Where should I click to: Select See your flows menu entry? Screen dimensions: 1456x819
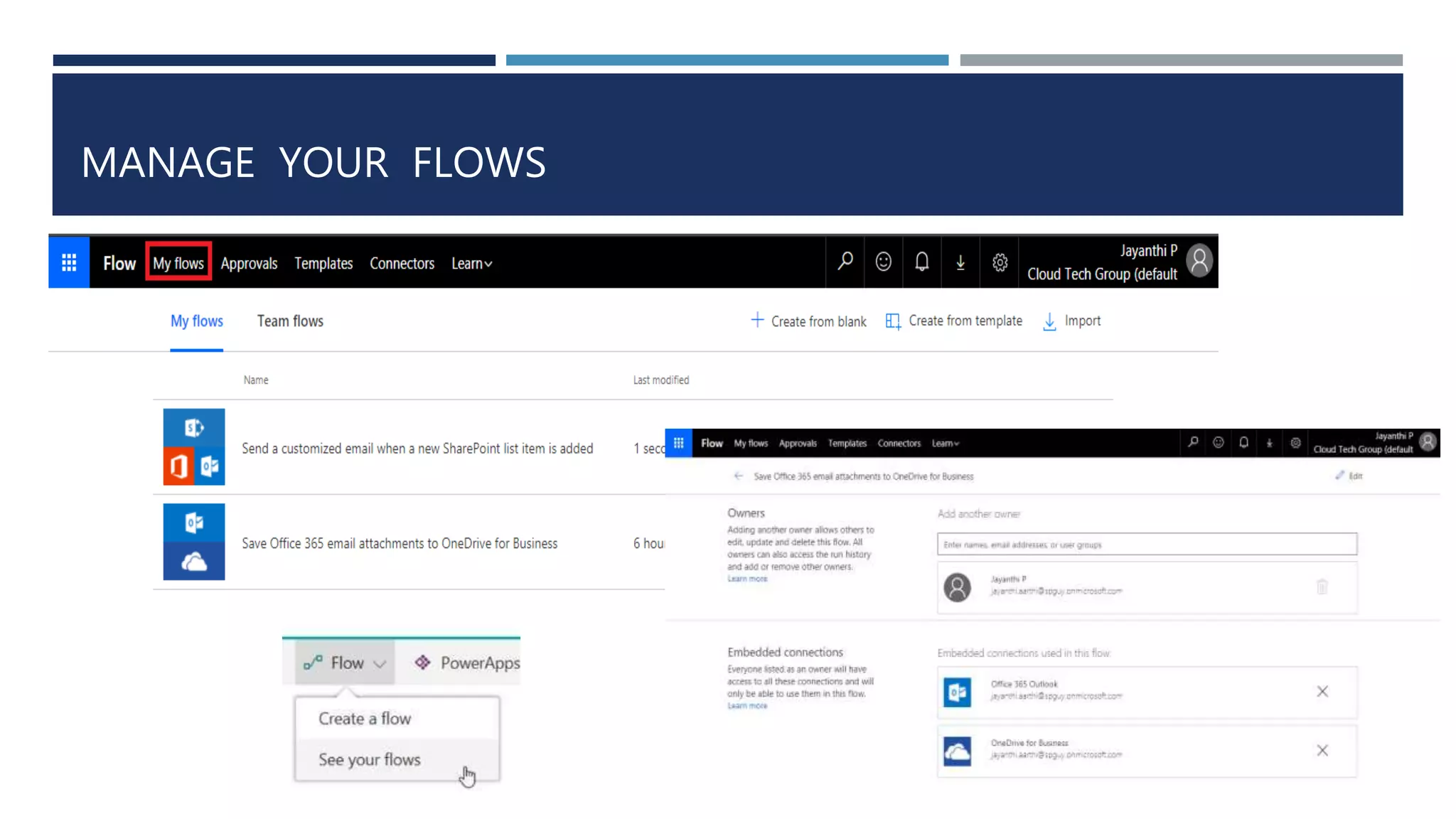[x=370, y=759]
